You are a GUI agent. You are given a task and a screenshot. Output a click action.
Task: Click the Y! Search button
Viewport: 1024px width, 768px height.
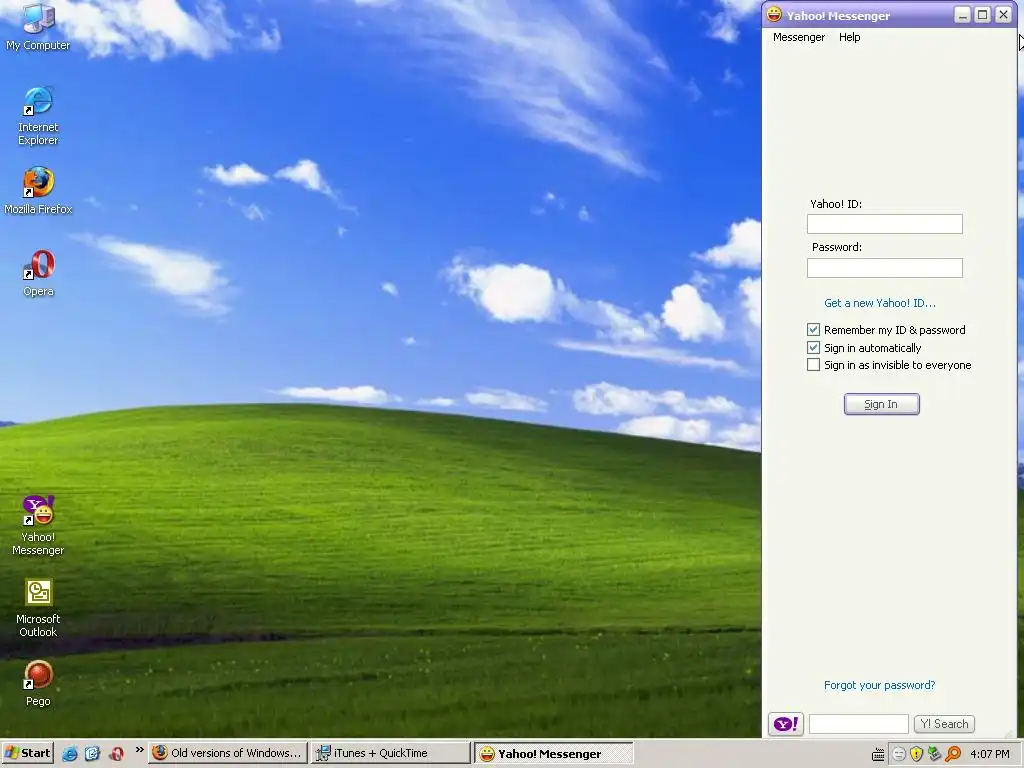tap(944, 724)
